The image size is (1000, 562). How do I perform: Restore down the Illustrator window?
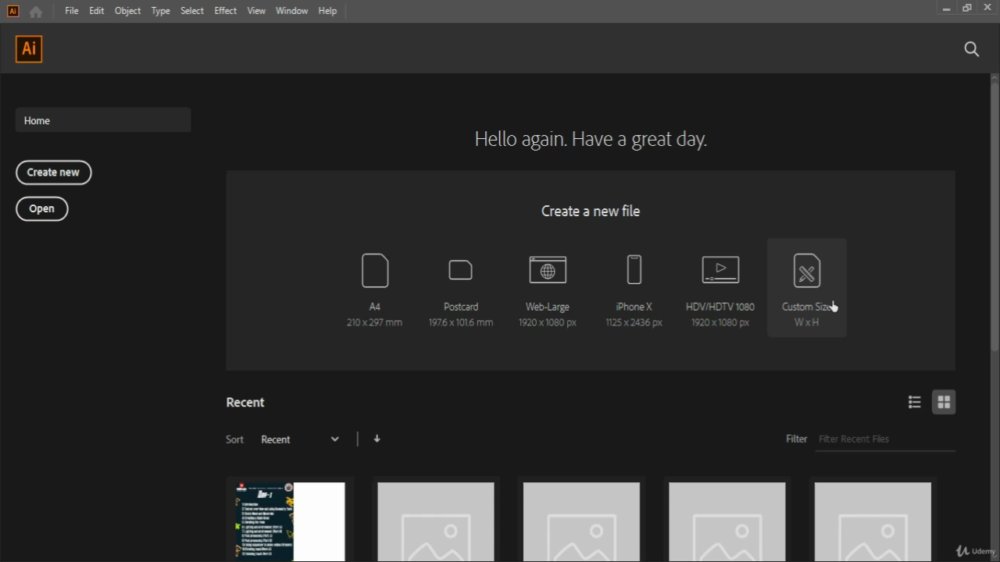coord(967,8)
